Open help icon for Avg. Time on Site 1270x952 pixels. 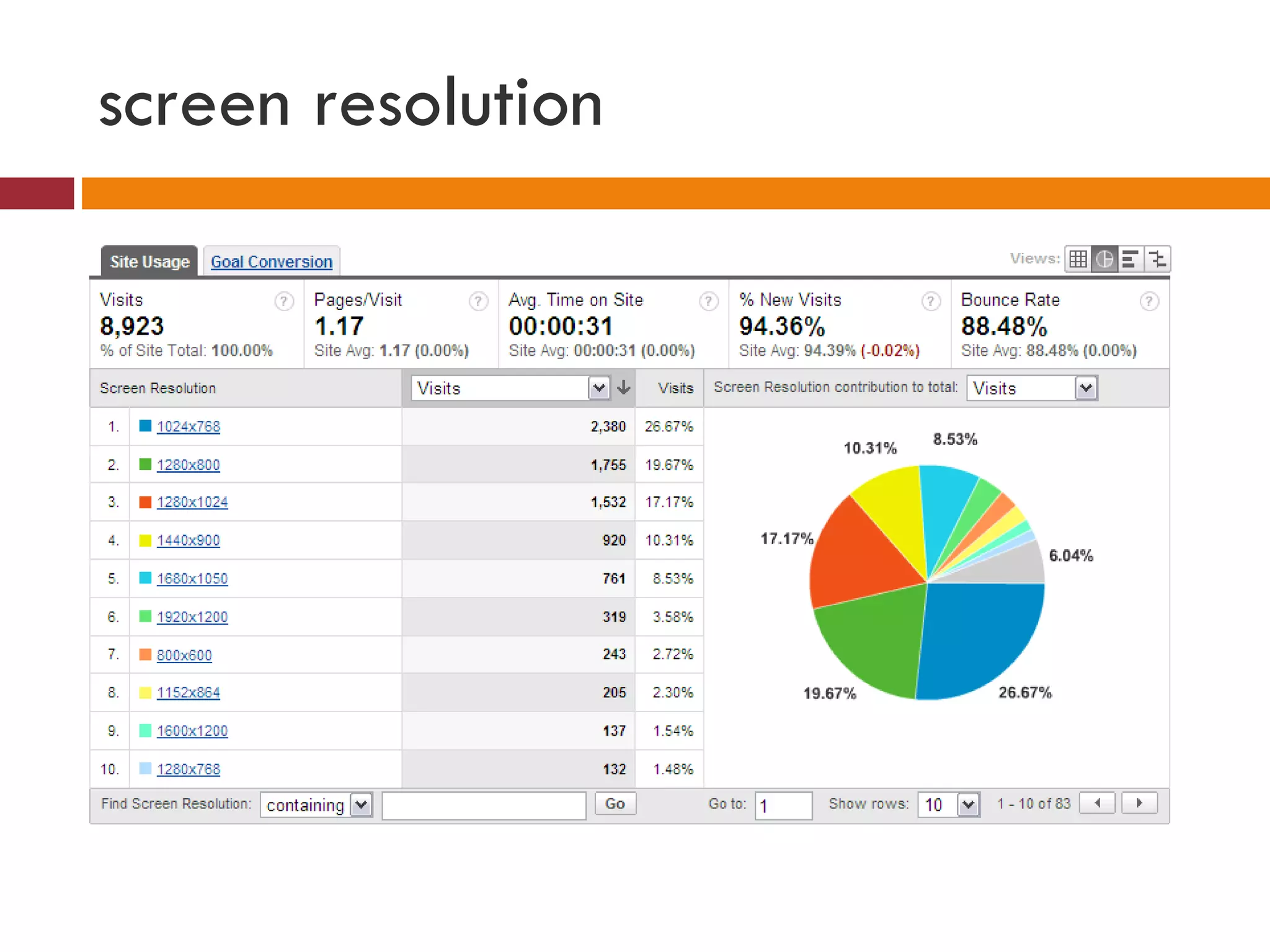709,301
